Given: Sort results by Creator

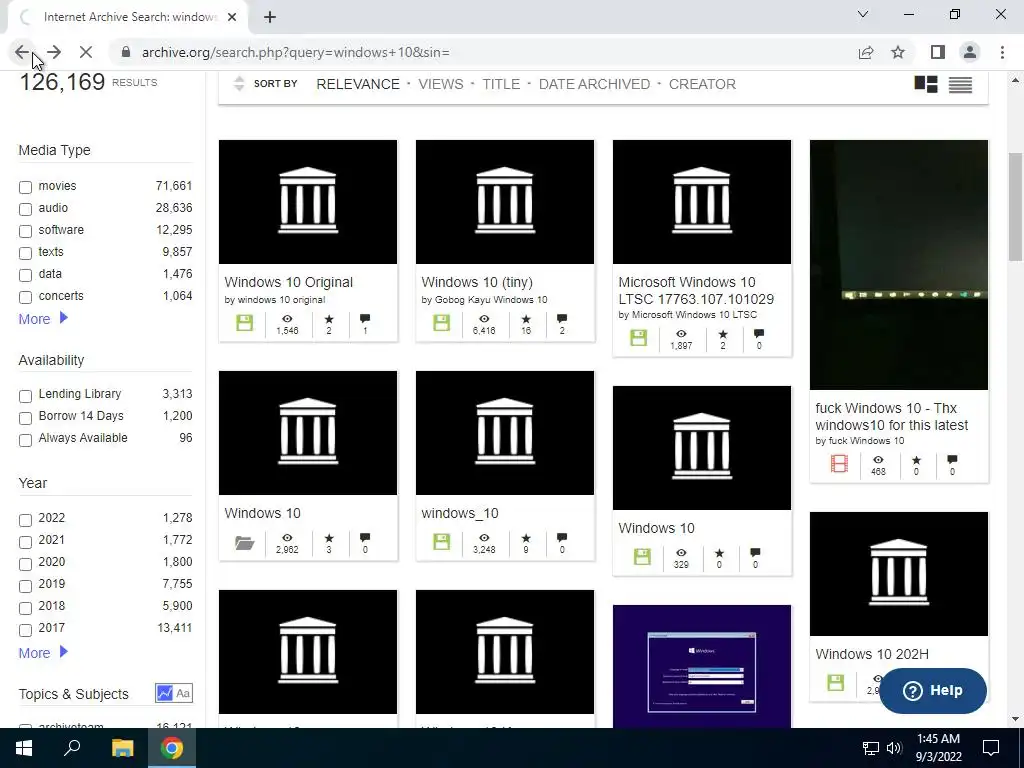Looking at the screenshot, I should pyautogui.click(x=702, y=84).
